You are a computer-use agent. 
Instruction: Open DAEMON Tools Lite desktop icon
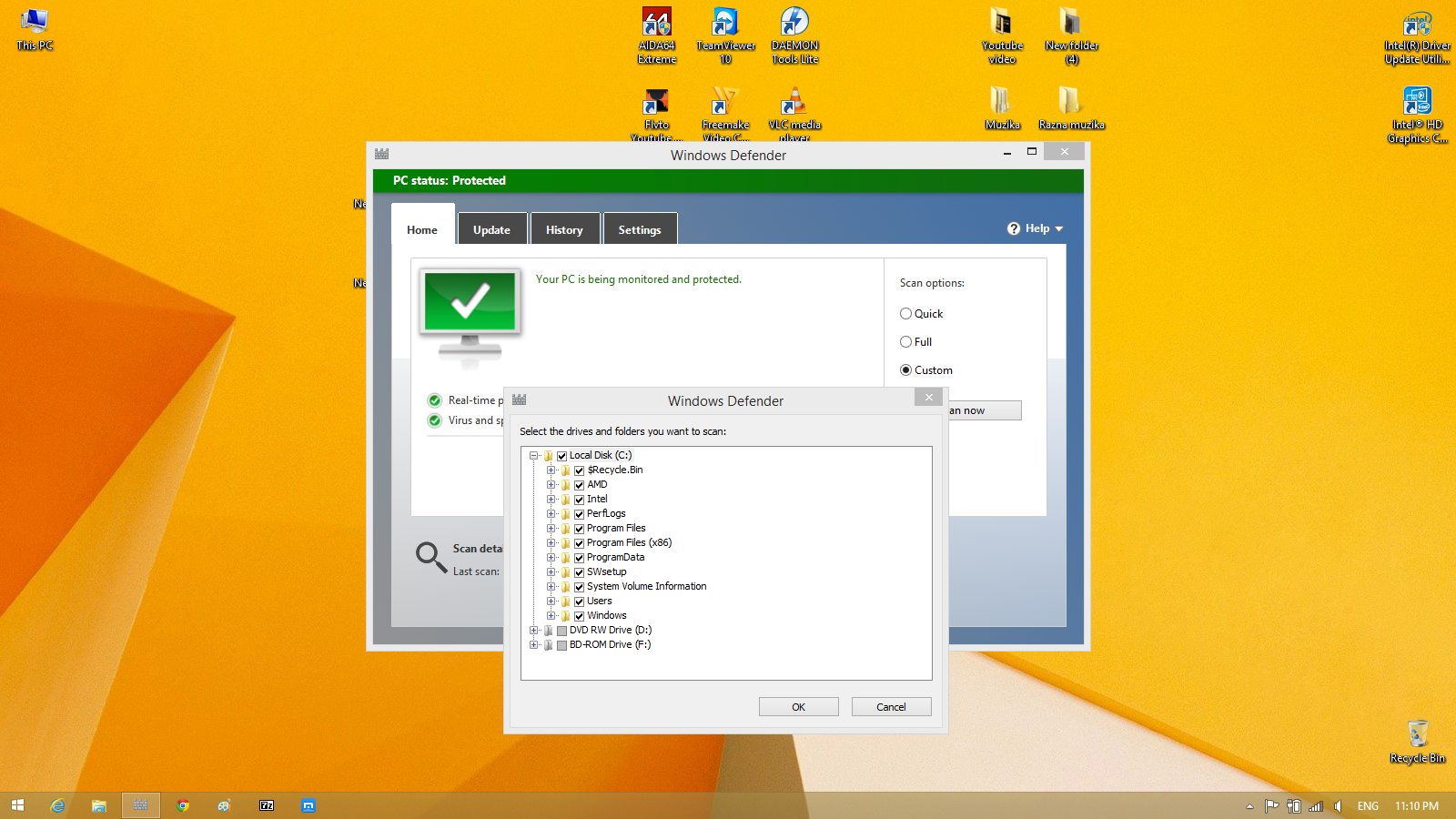(x=794, y=35)
